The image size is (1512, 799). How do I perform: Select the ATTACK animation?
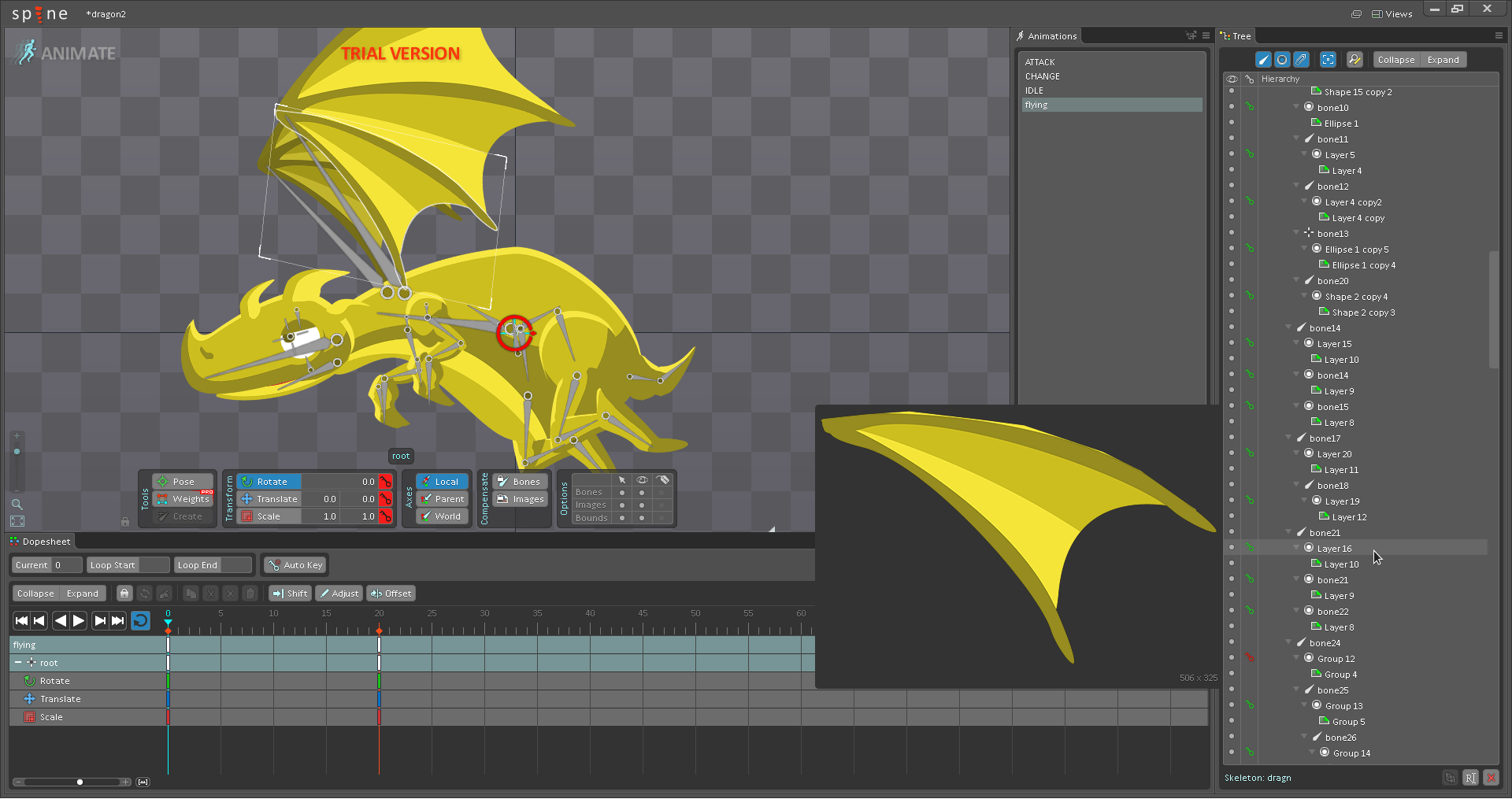coord(1112,62)
